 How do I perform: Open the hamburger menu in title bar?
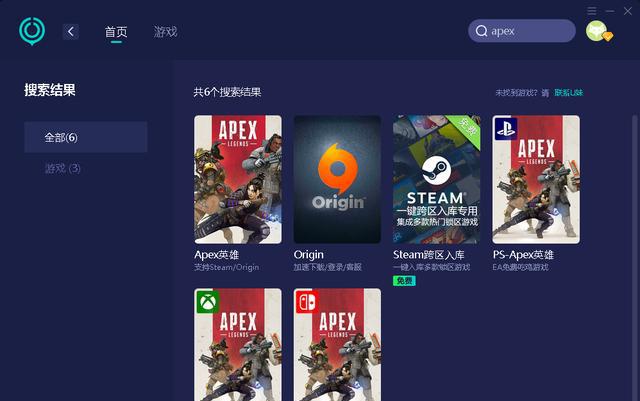591,11
